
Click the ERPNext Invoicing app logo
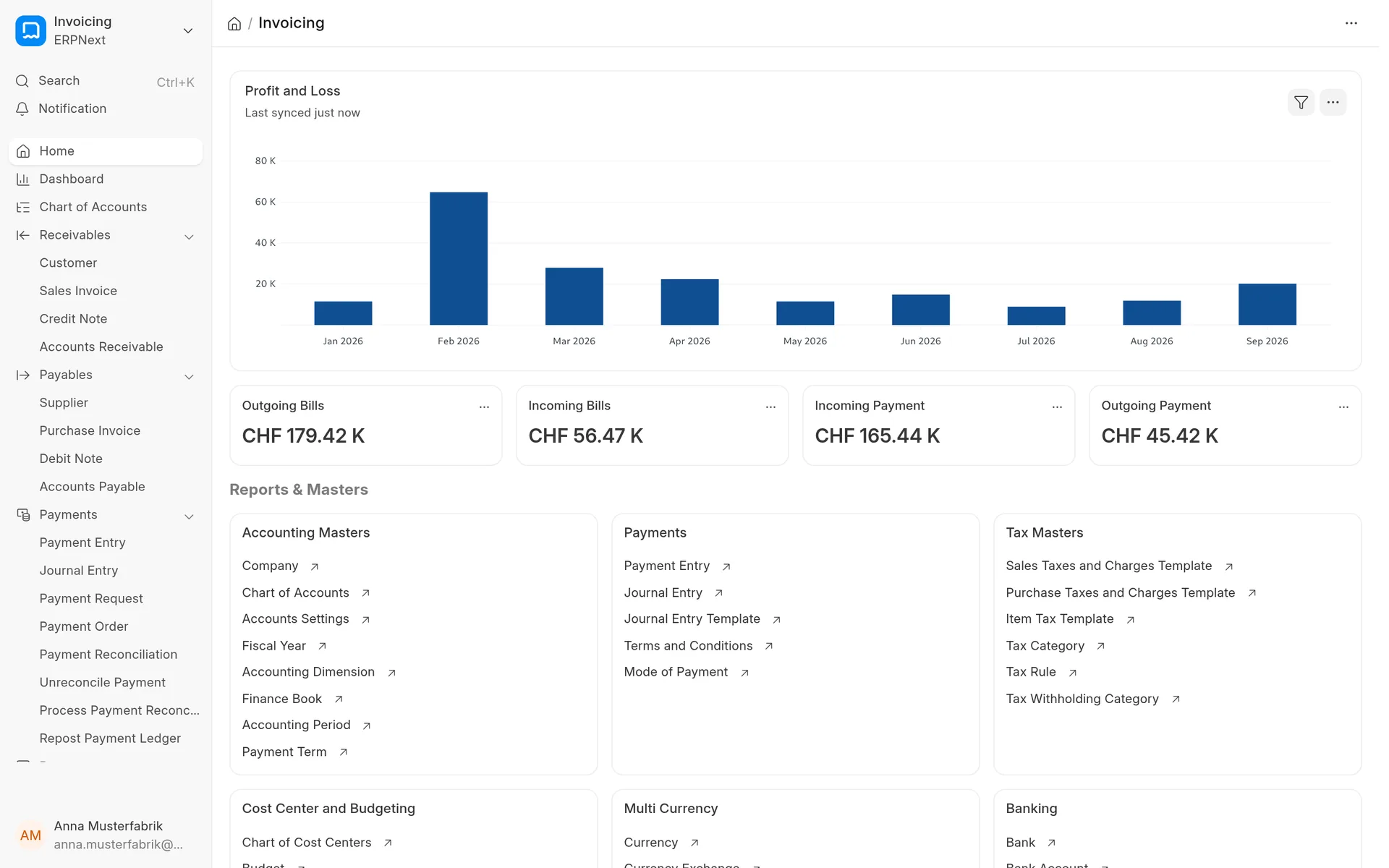pos(30,30)
